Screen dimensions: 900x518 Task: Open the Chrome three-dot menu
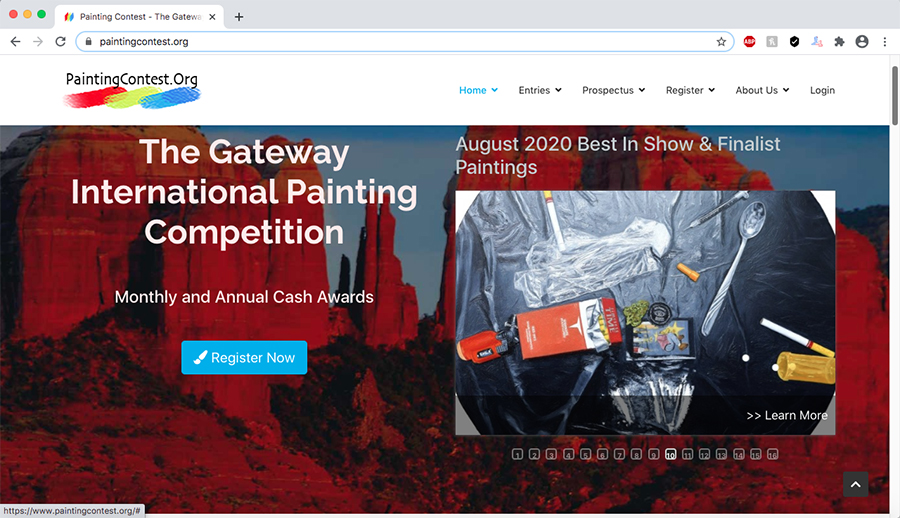pos(885,41)
